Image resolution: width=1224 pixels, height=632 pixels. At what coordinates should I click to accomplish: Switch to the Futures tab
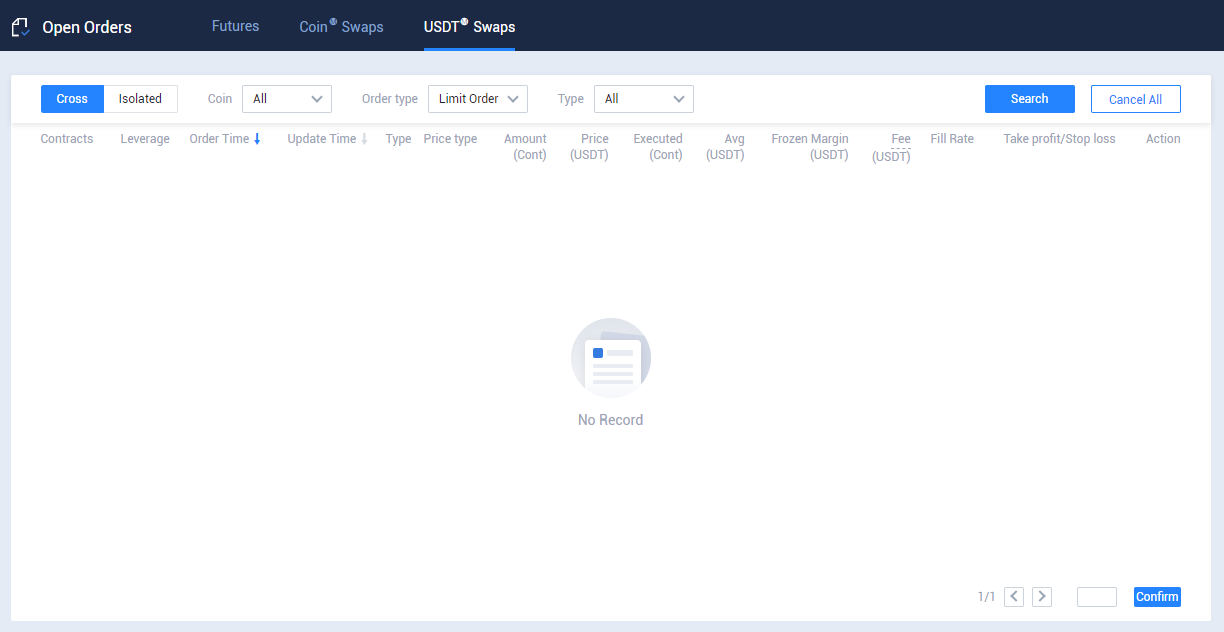coord(235,27)
